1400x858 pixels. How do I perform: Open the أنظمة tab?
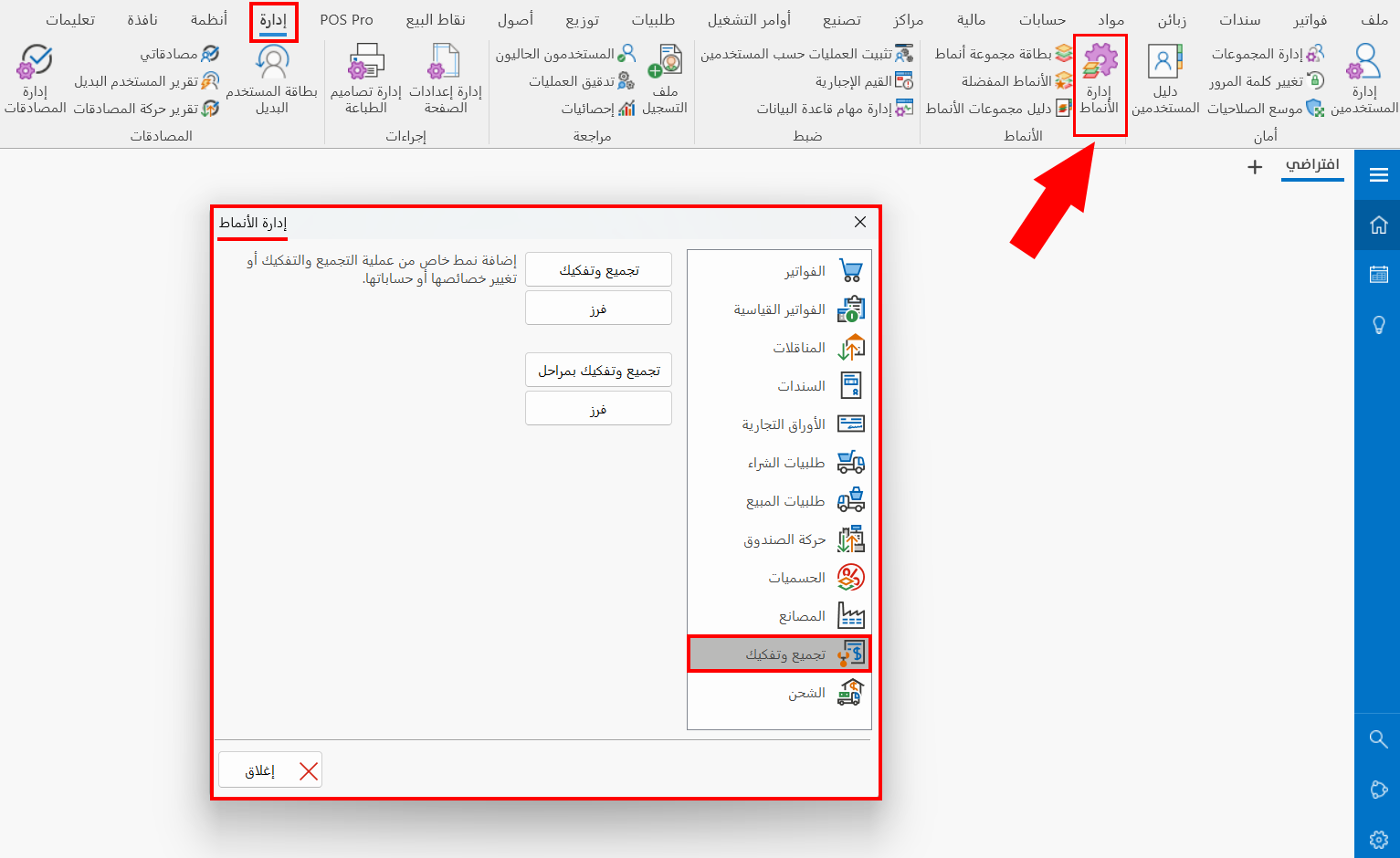[x=209, y=20]
